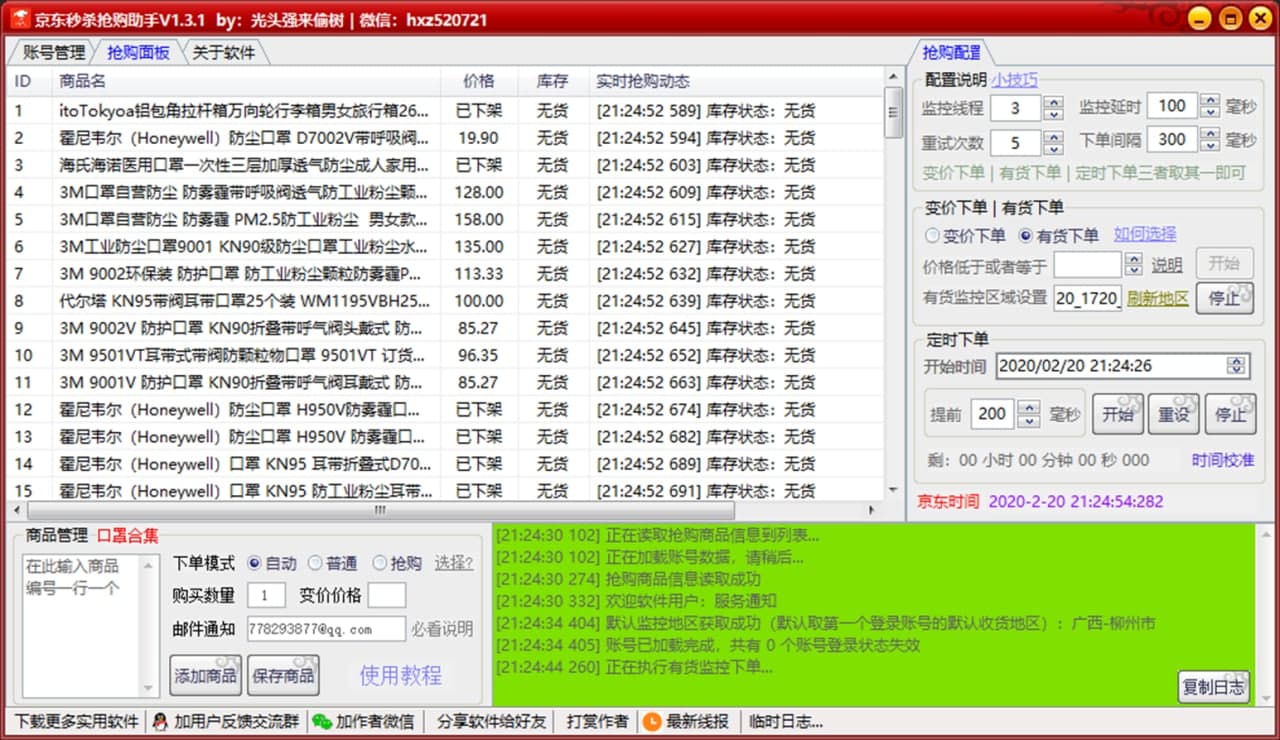The height and width of the screenshot is (740, 1280).
Task: Click the clock icon beside 最新线报
Action: tap(652, 721)
